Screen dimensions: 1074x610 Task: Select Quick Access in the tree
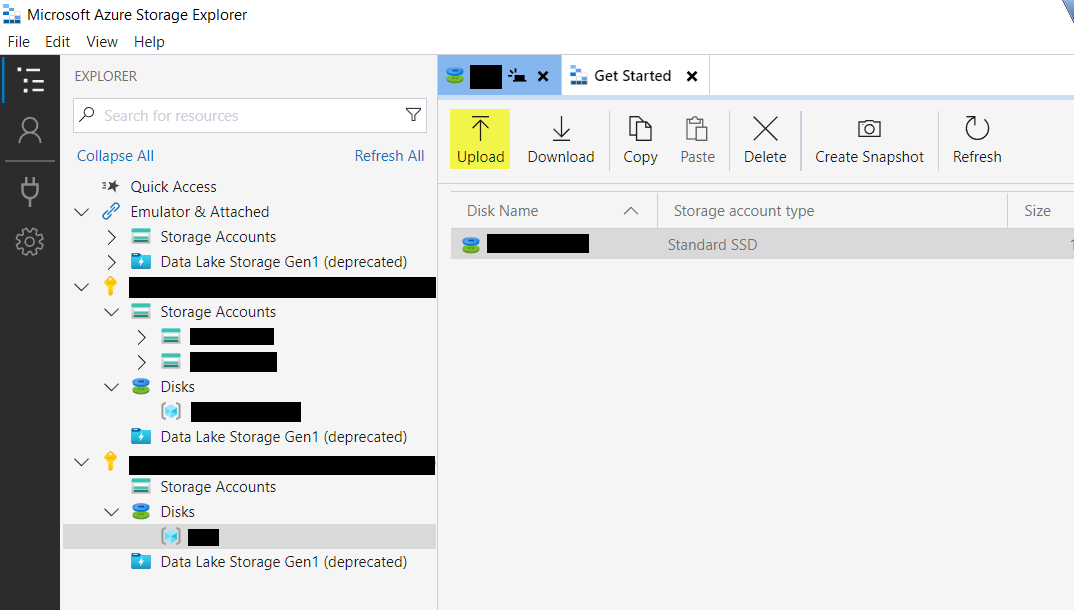point(173,186)
